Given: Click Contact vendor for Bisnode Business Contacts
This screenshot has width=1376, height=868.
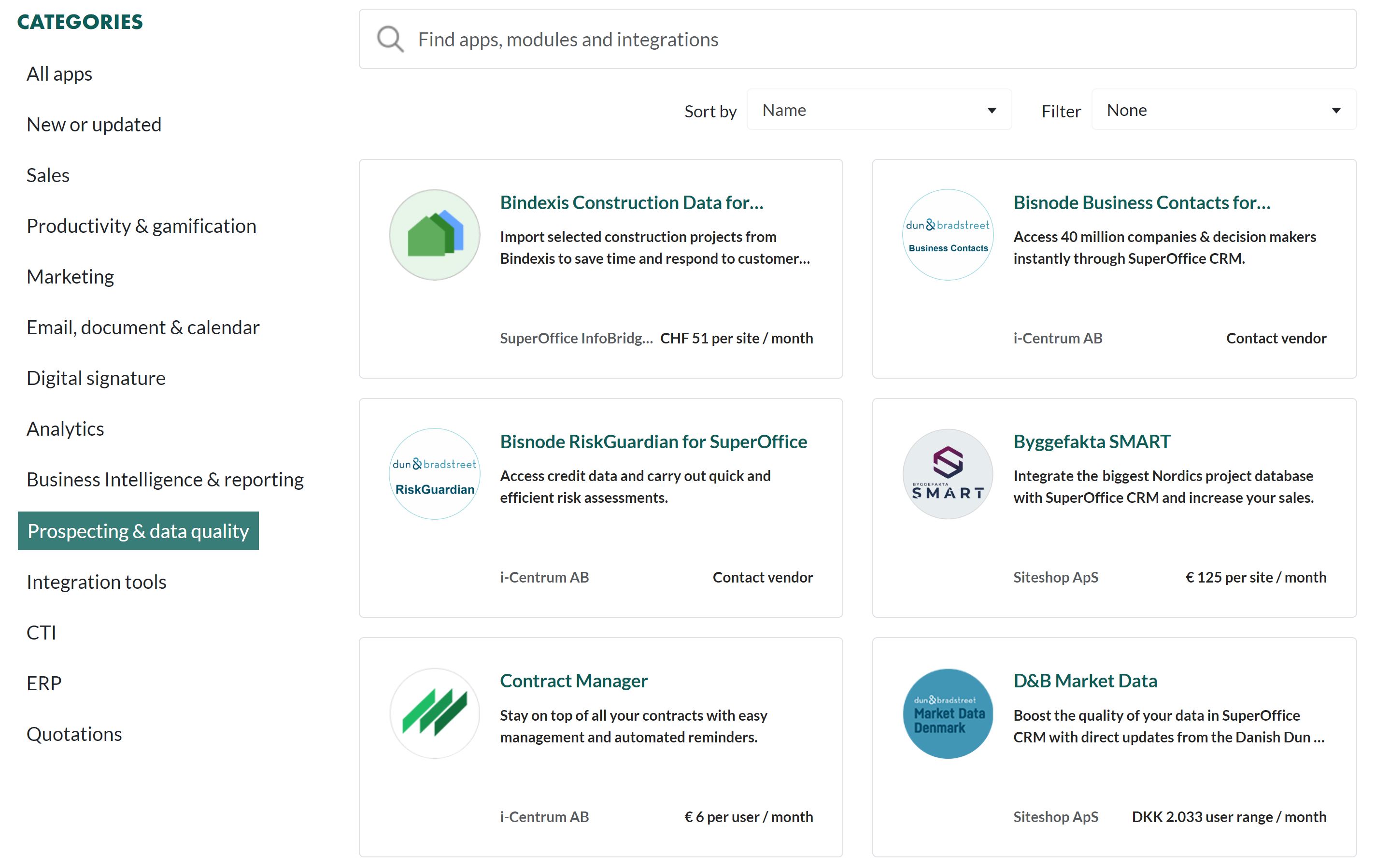Looking at the screenshot, I should [x=1276, y=338].
